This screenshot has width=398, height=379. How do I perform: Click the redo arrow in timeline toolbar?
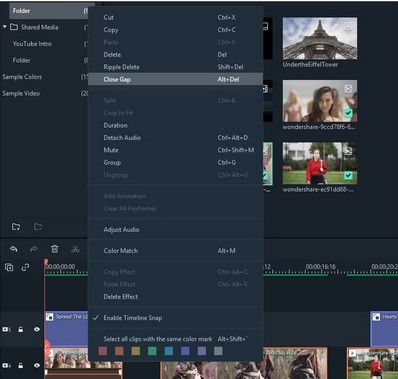34,249
